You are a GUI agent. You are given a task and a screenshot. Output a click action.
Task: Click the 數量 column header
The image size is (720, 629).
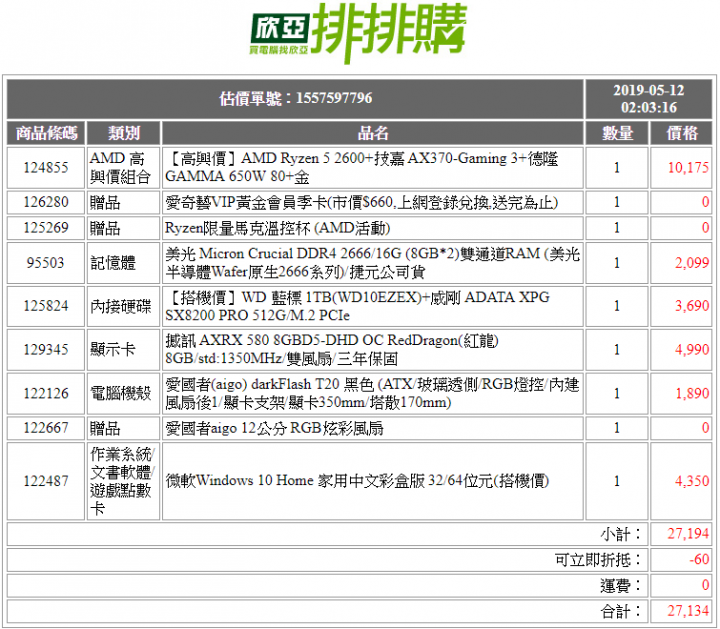[x=617, y=134]
